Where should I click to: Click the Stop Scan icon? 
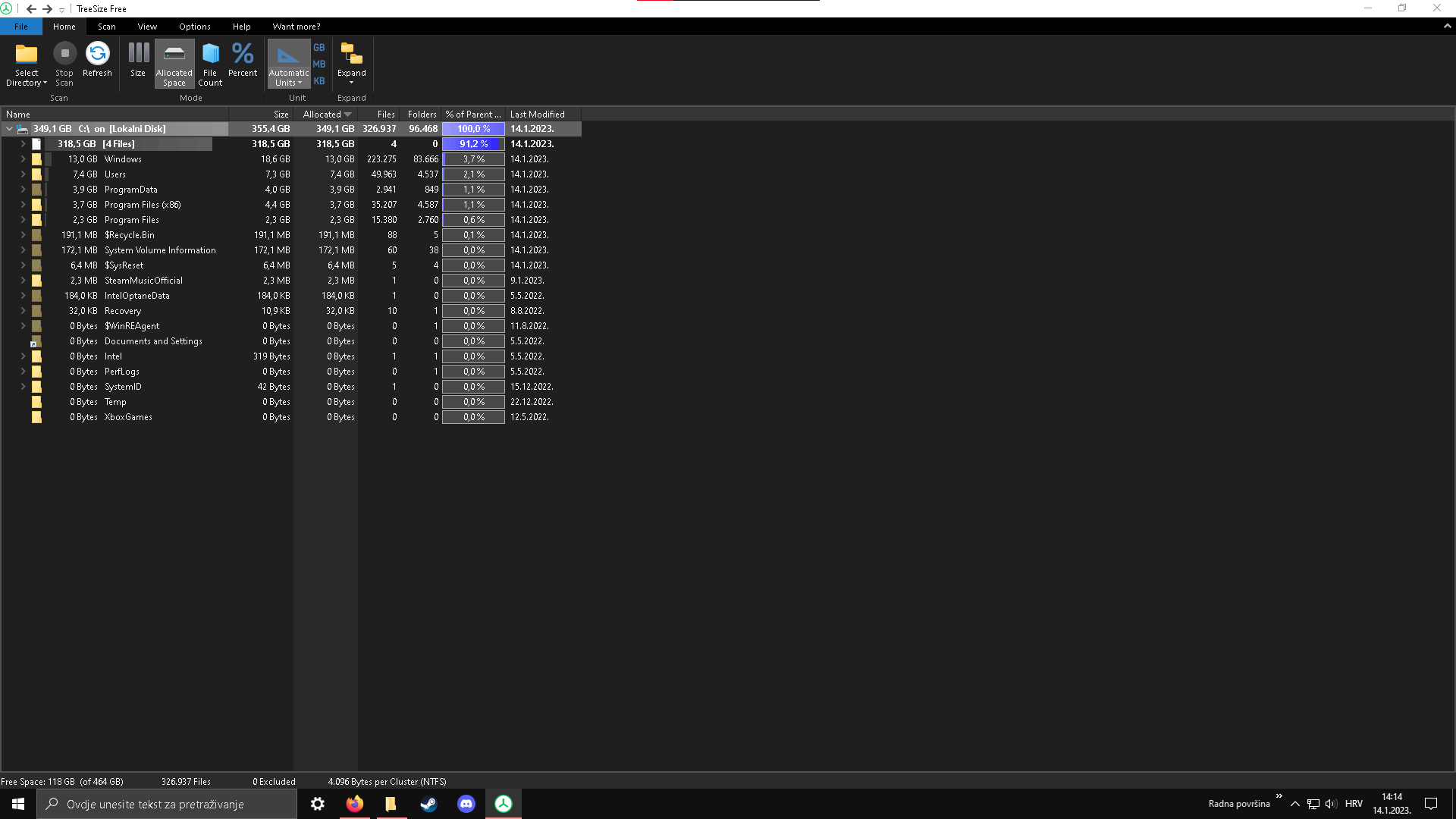click(64, 54)
